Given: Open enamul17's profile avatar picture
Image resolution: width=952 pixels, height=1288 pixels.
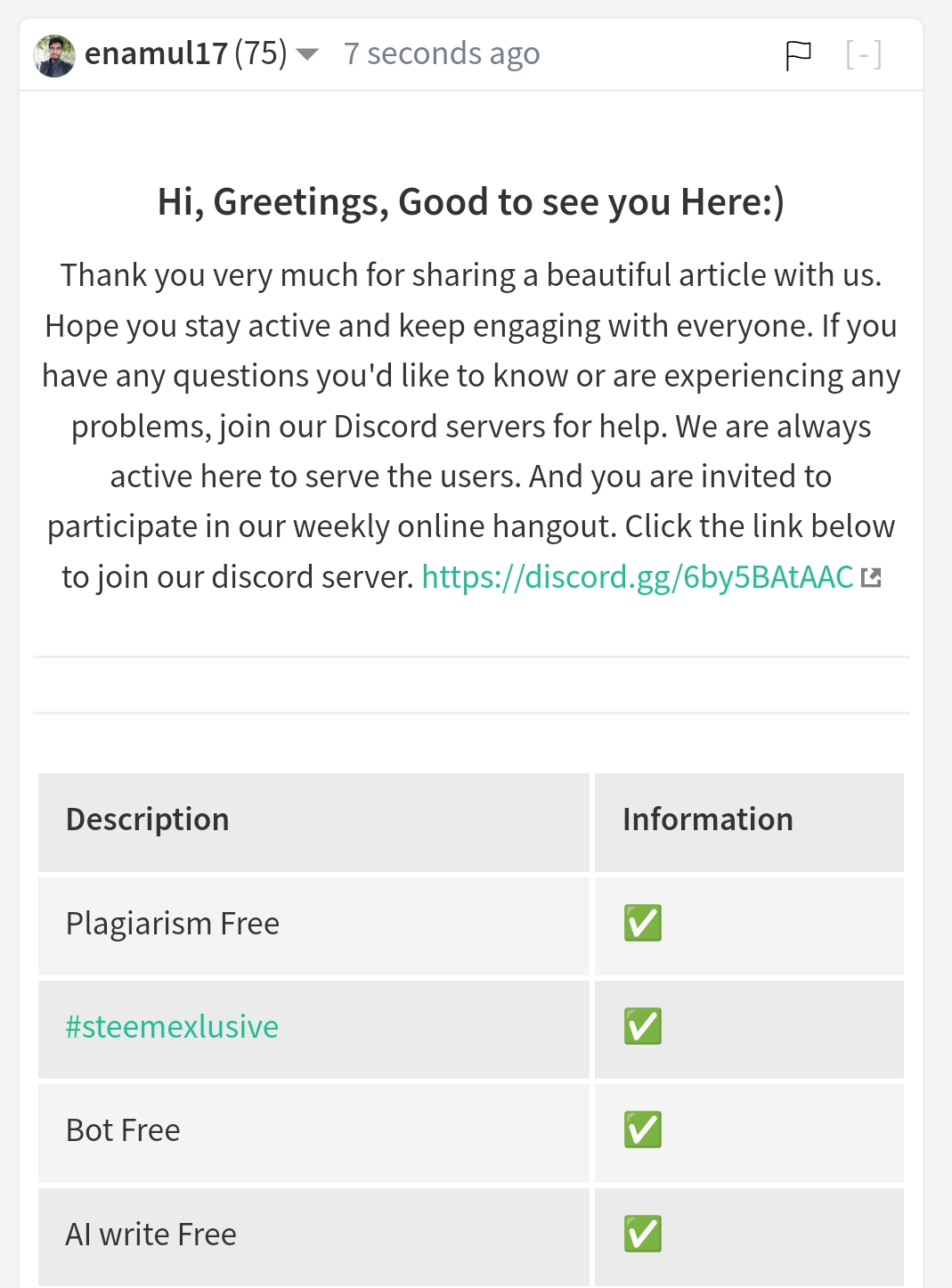Looking at the screenshot, I should [x=54, y=55].
